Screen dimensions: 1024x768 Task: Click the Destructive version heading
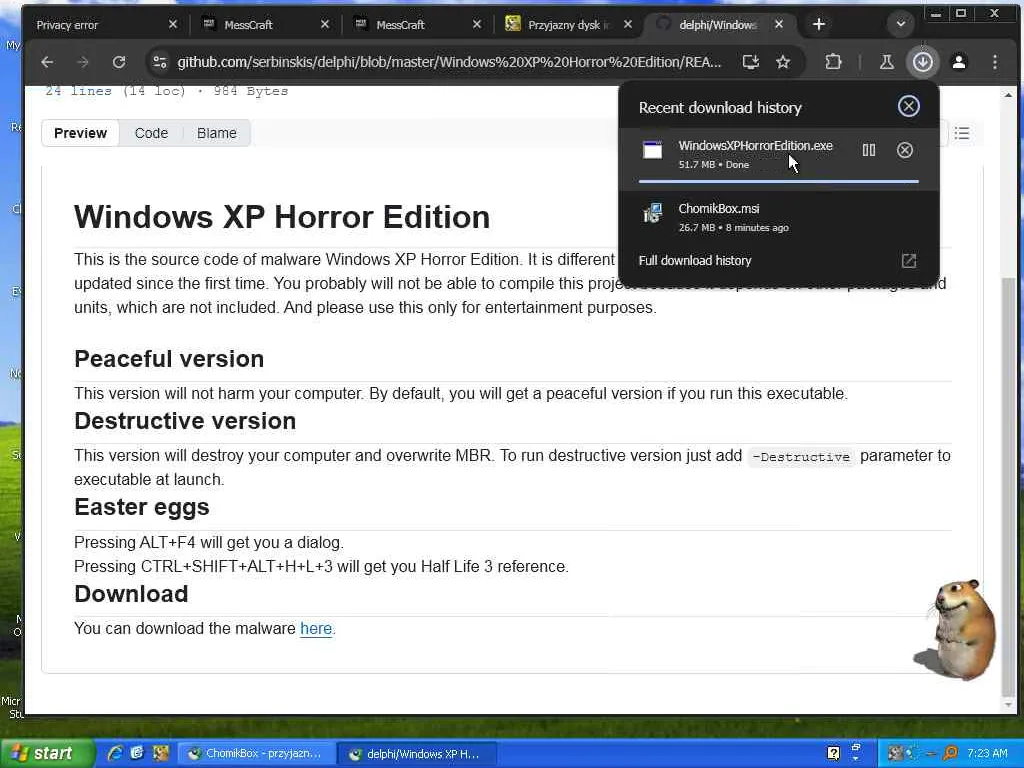(185, 421)
